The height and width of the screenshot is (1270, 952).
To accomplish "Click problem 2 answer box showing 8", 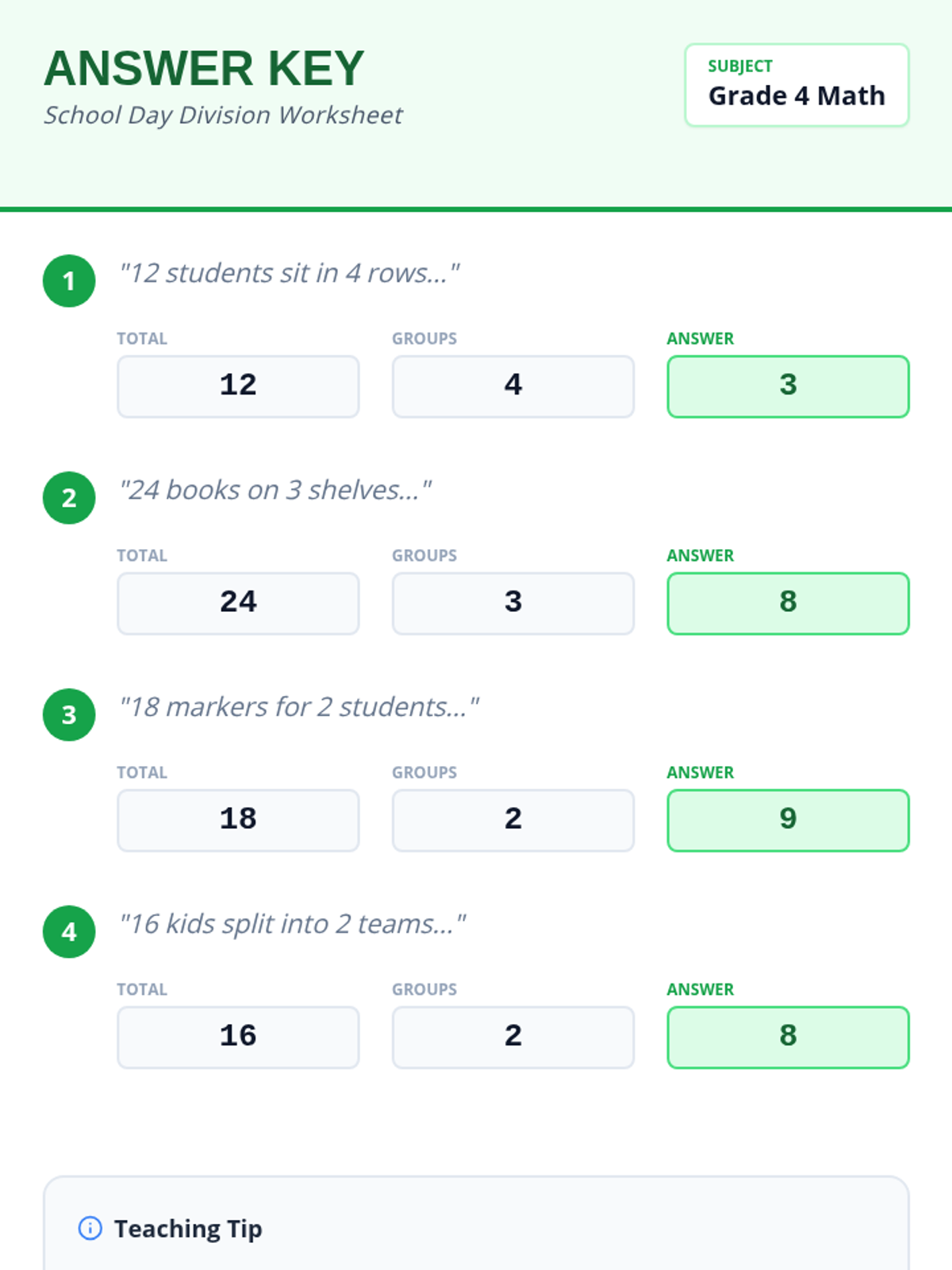I will point(788,602).
